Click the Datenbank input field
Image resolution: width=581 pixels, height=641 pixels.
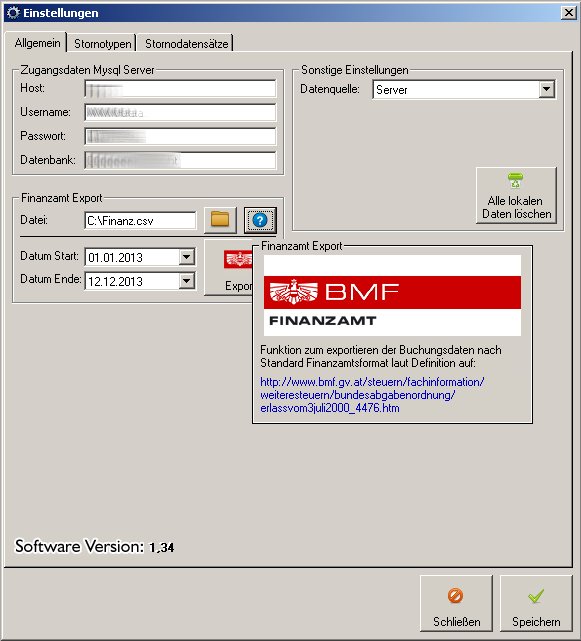tap(180, 160)
